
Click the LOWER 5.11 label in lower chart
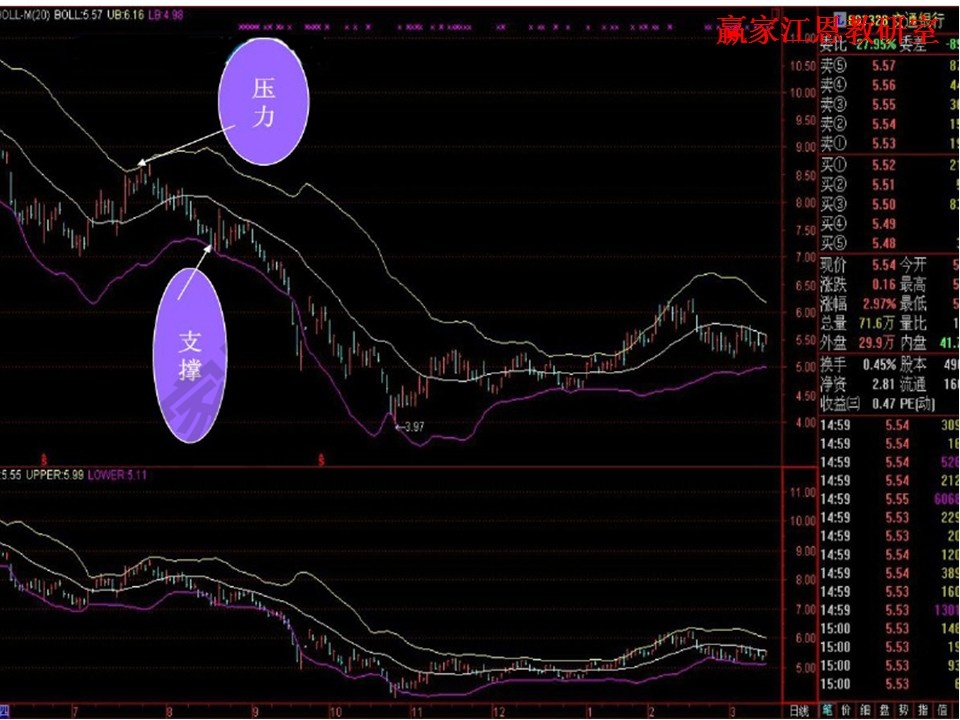[x=116, y=473]
